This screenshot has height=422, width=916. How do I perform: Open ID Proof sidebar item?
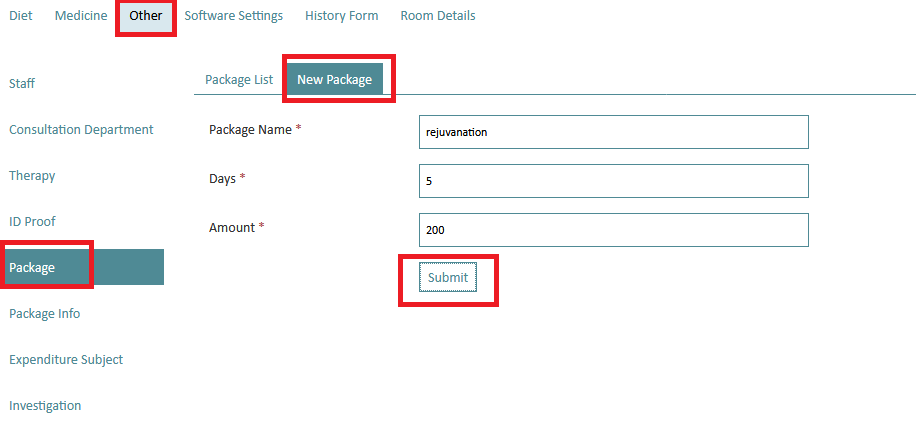click(33, 222)
